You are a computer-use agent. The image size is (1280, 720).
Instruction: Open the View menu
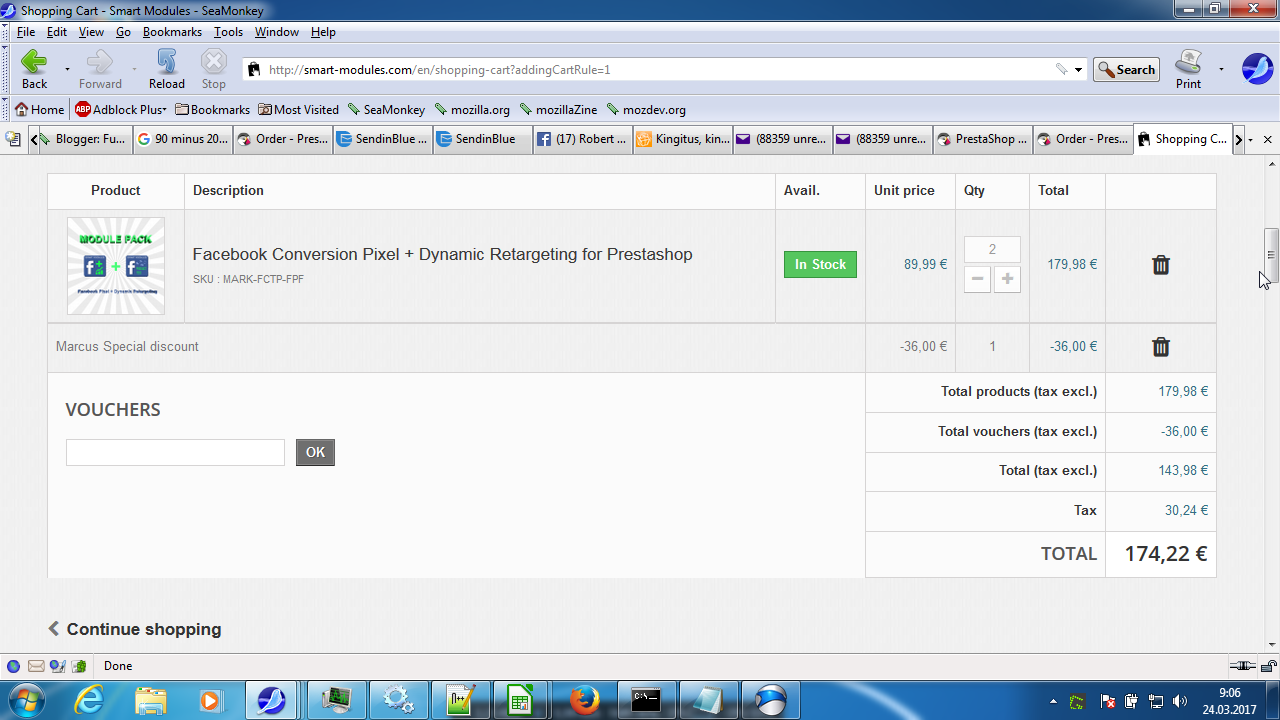click(91, 32)
